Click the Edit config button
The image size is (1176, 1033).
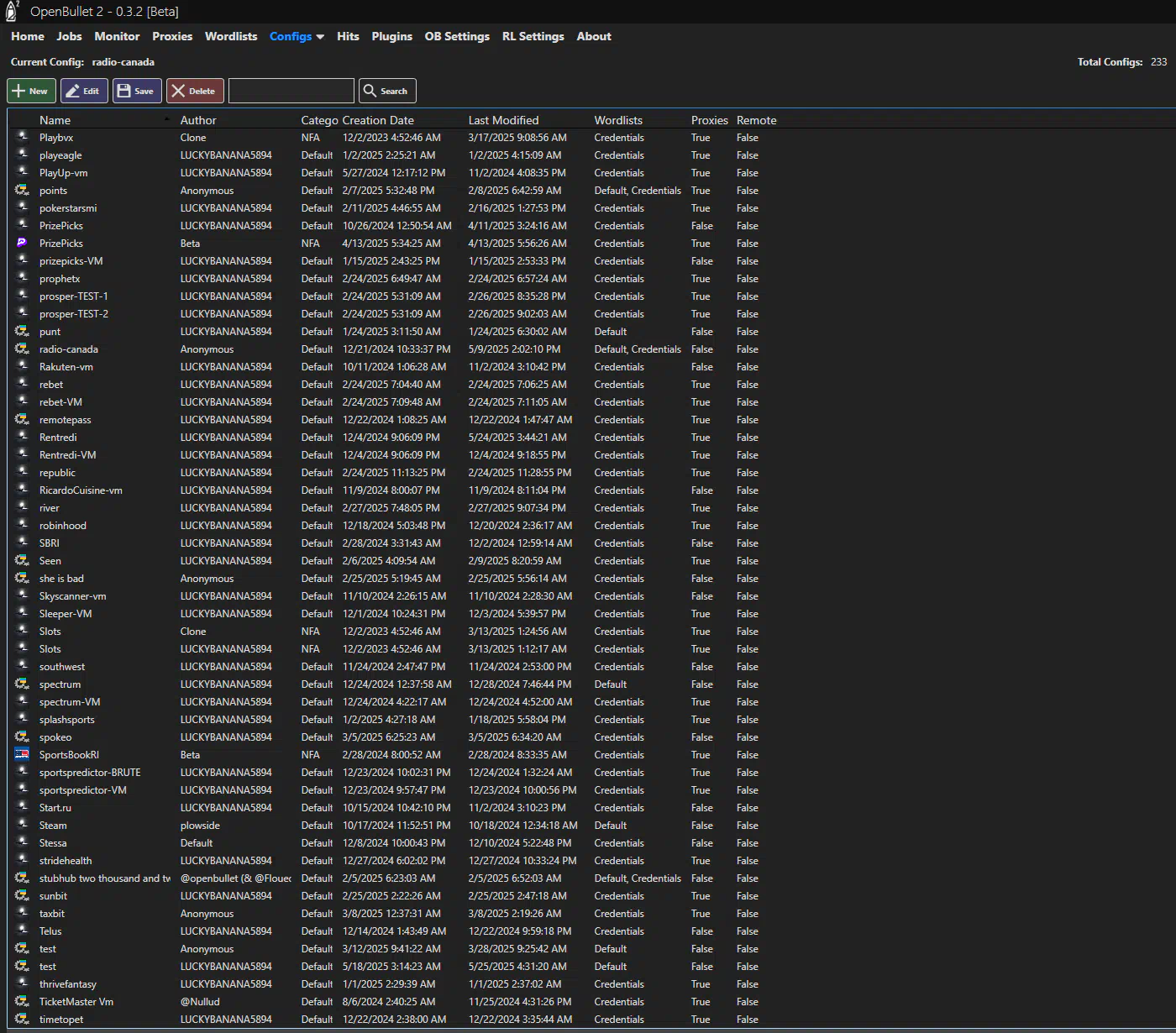click(84, 91)
